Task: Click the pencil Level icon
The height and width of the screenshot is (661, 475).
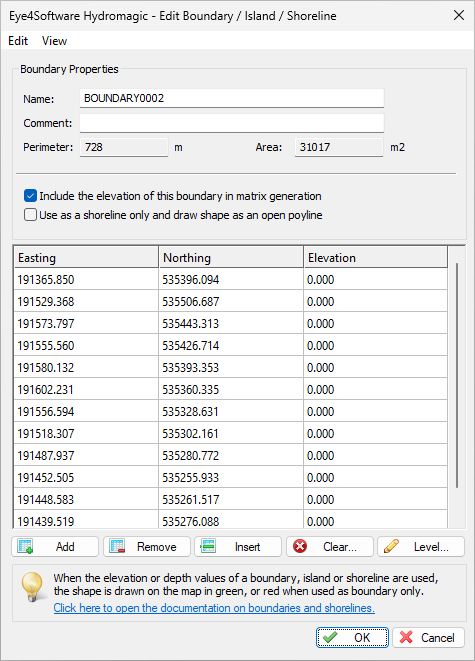Action: click(x=391, y=547)
